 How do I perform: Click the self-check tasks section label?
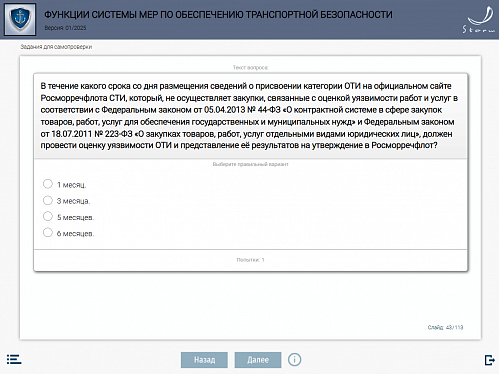click(56, 47)
